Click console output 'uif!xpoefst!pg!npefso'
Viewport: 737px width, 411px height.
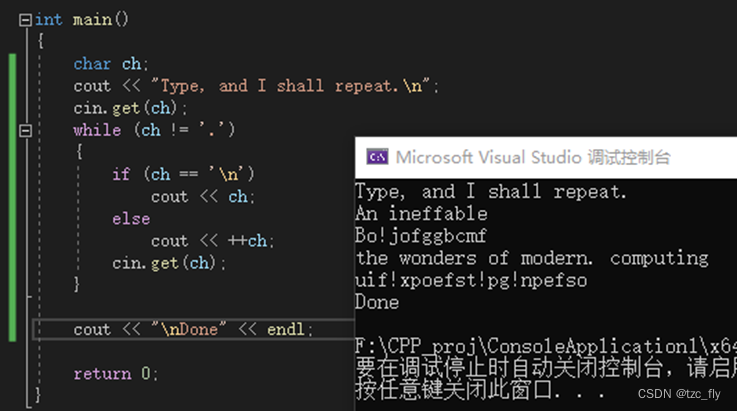[x=471, y=280]
